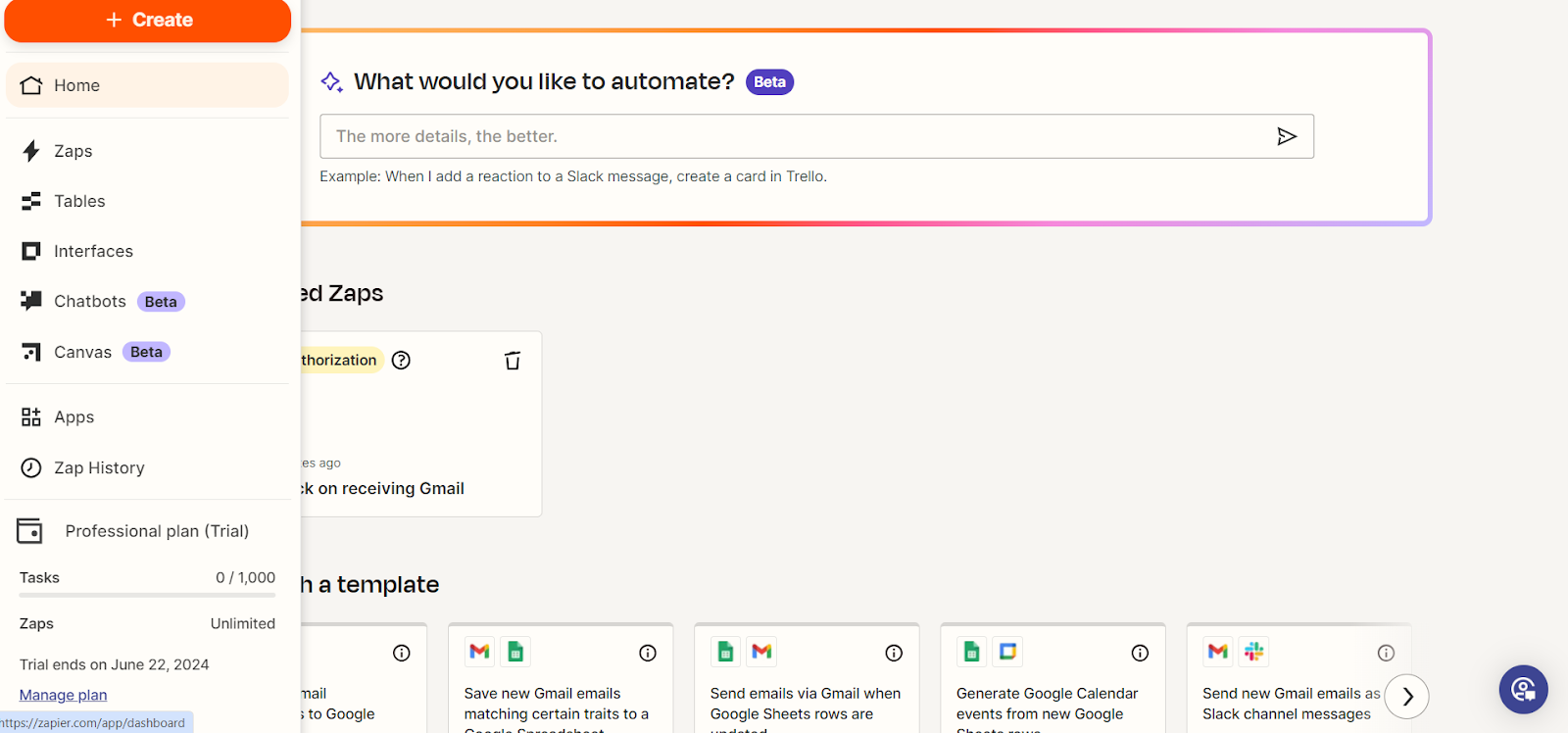
Task: Submit the automation prompt with send arrow
Action: 1287,136
